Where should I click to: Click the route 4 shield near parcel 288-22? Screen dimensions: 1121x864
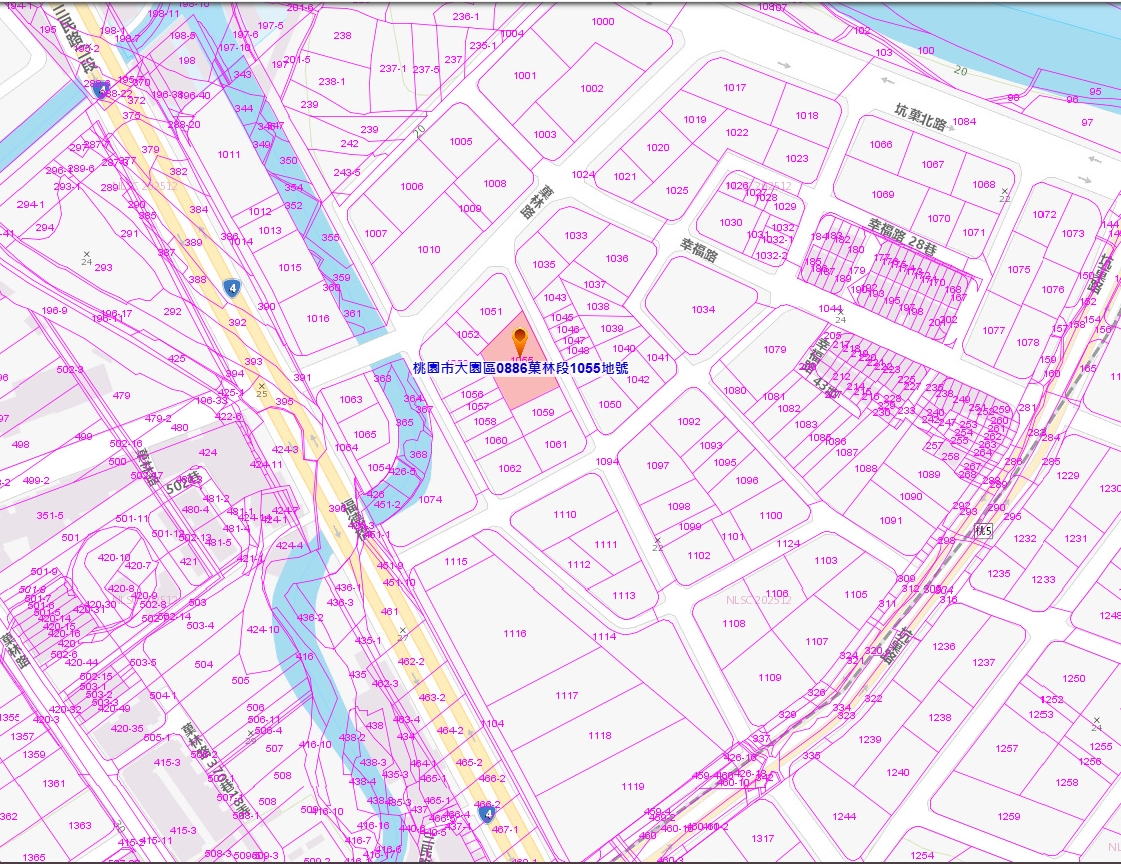coord(103,90)
